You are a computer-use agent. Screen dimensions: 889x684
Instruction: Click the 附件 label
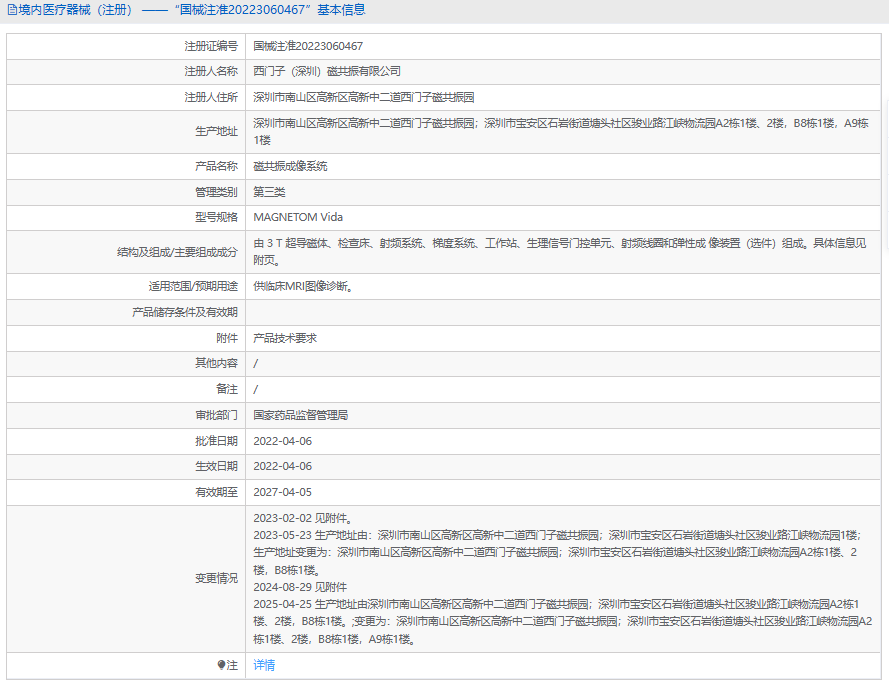point(227,338)
